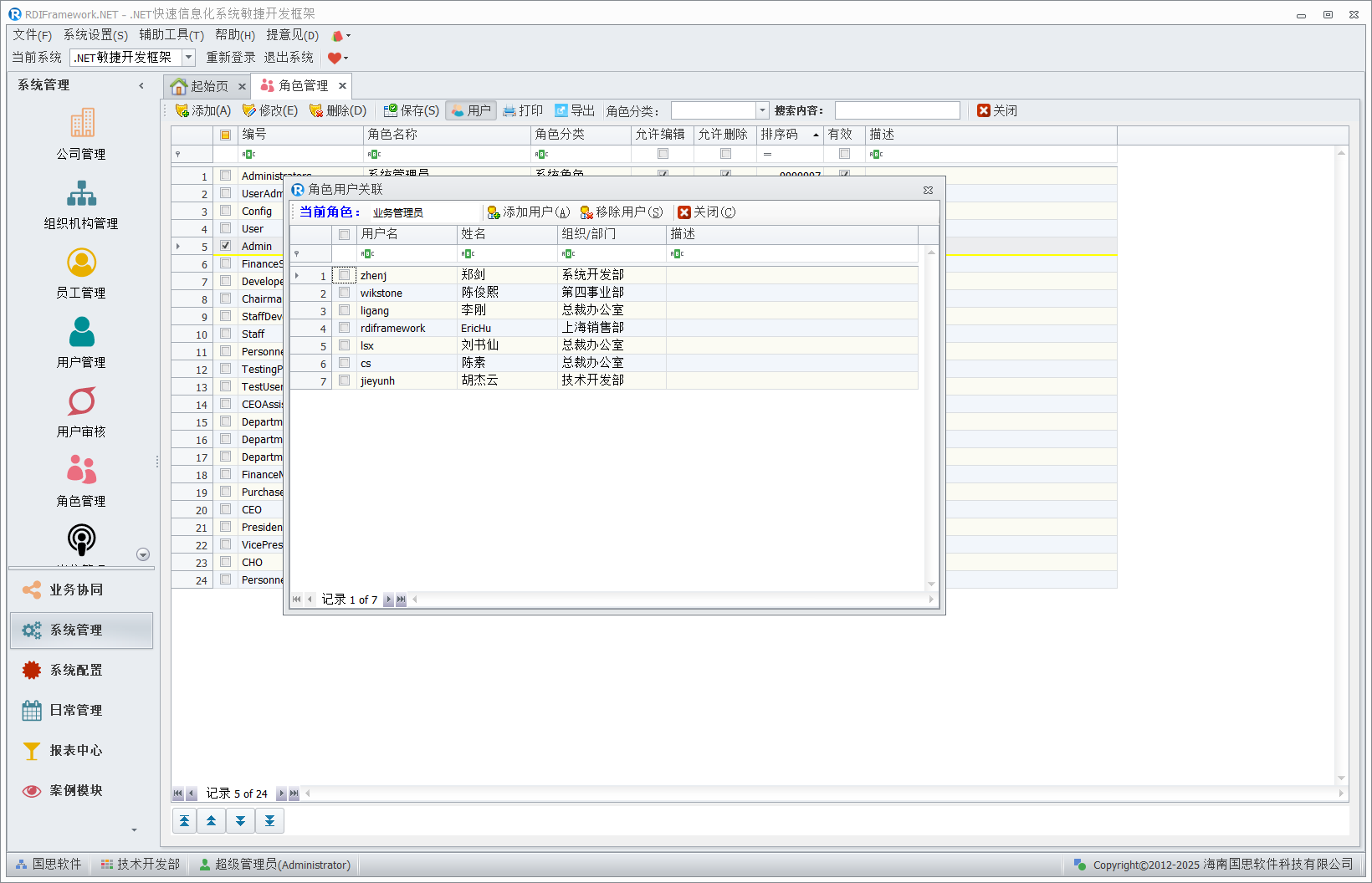Tick the checkbox for user zhenj
Image resolution: width=1372 pixels, height=883 pixels.
344,275
